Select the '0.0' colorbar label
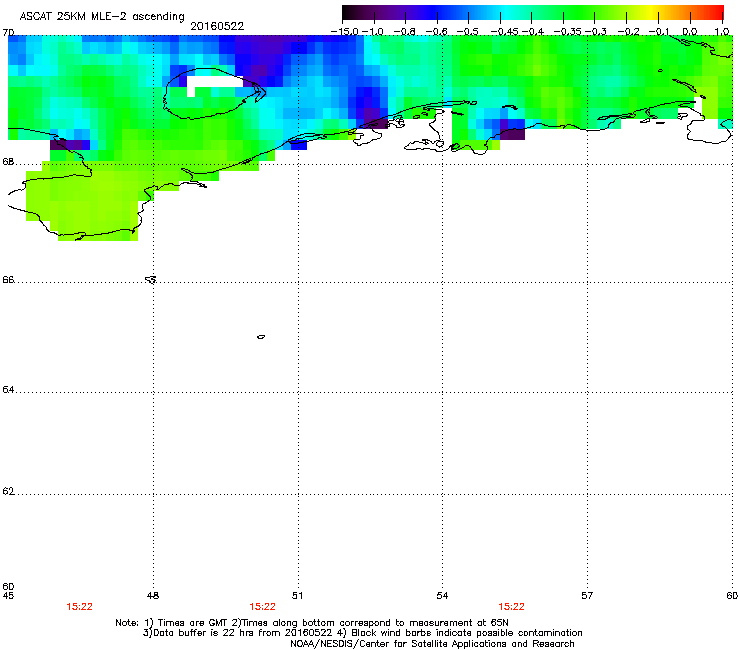 pos(690,32)
